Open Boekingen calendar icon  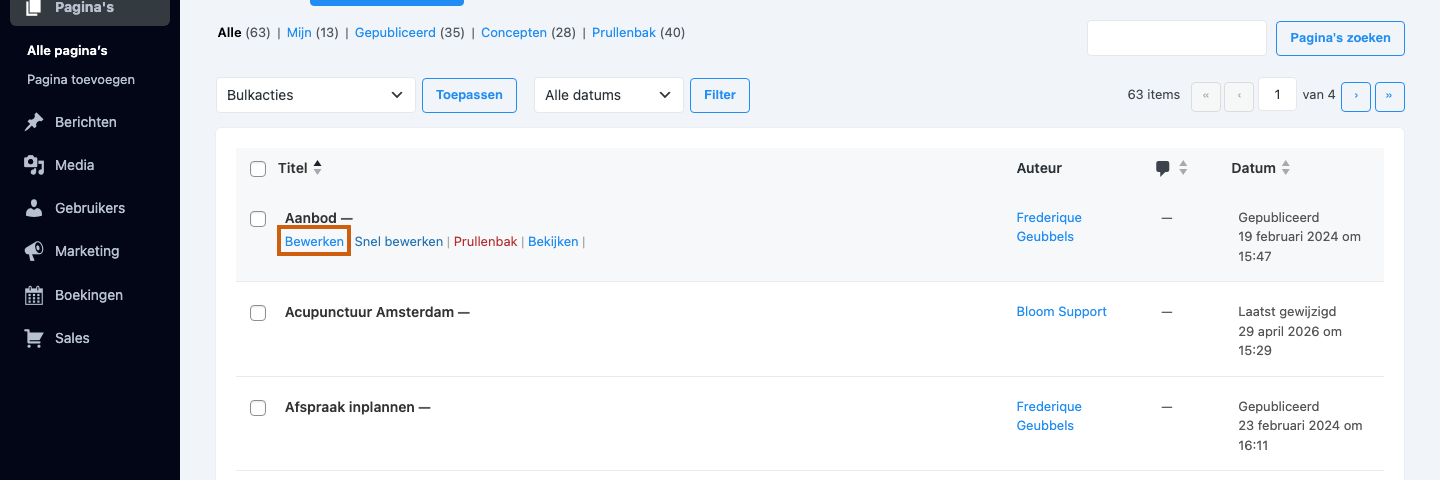click(x=34, y=295)
